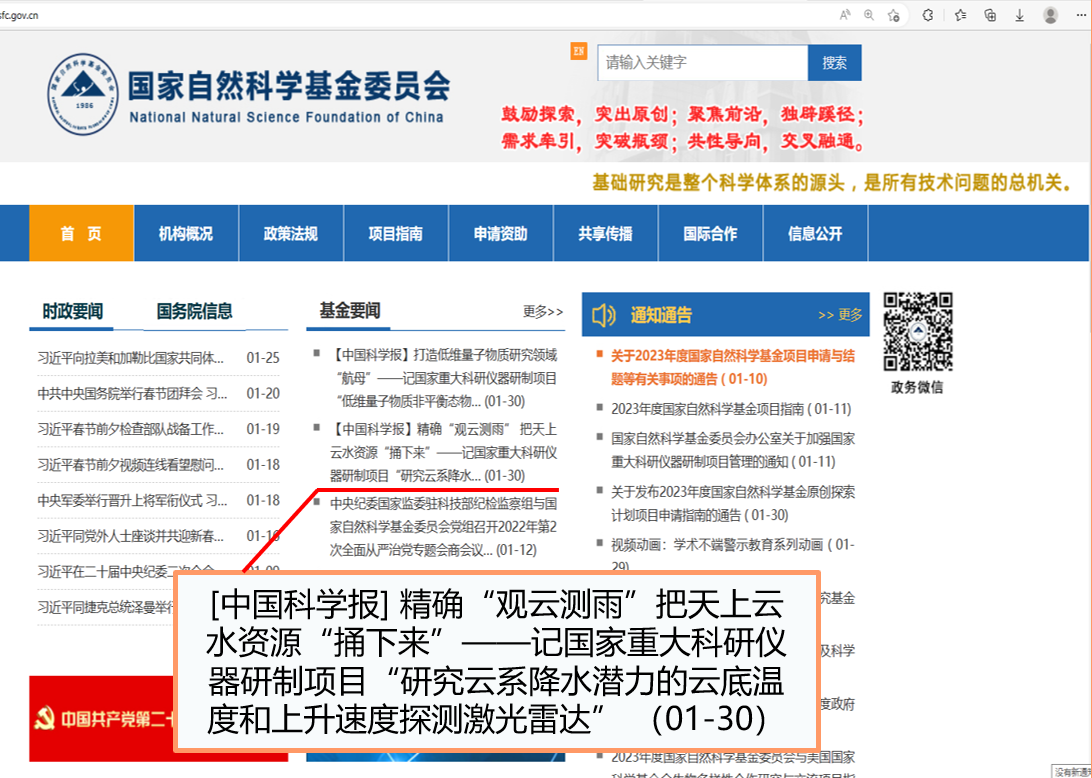Screen dimensions: 1092x778
Task: Open the Favorites list icon
Action: [x=960, y=15]
